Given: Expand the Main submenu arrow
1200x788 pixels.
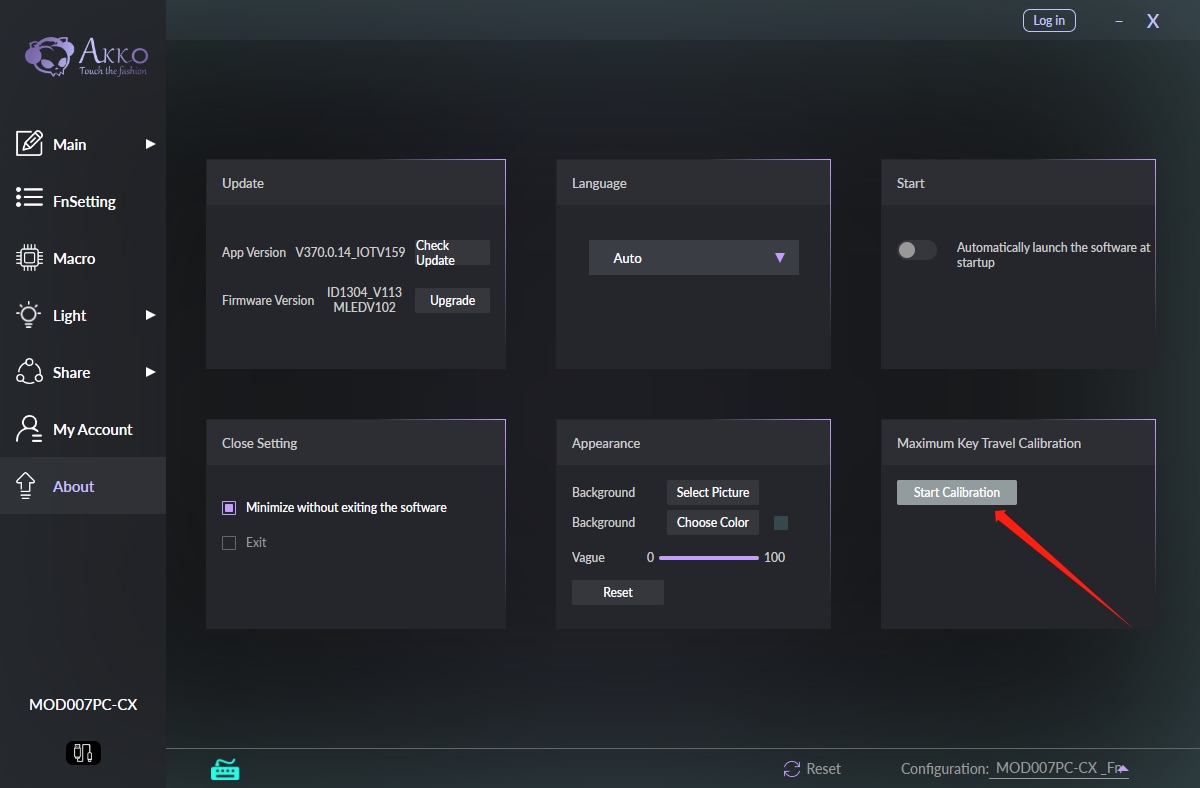Looking at the screenshot, I should [x=150, y=144].
